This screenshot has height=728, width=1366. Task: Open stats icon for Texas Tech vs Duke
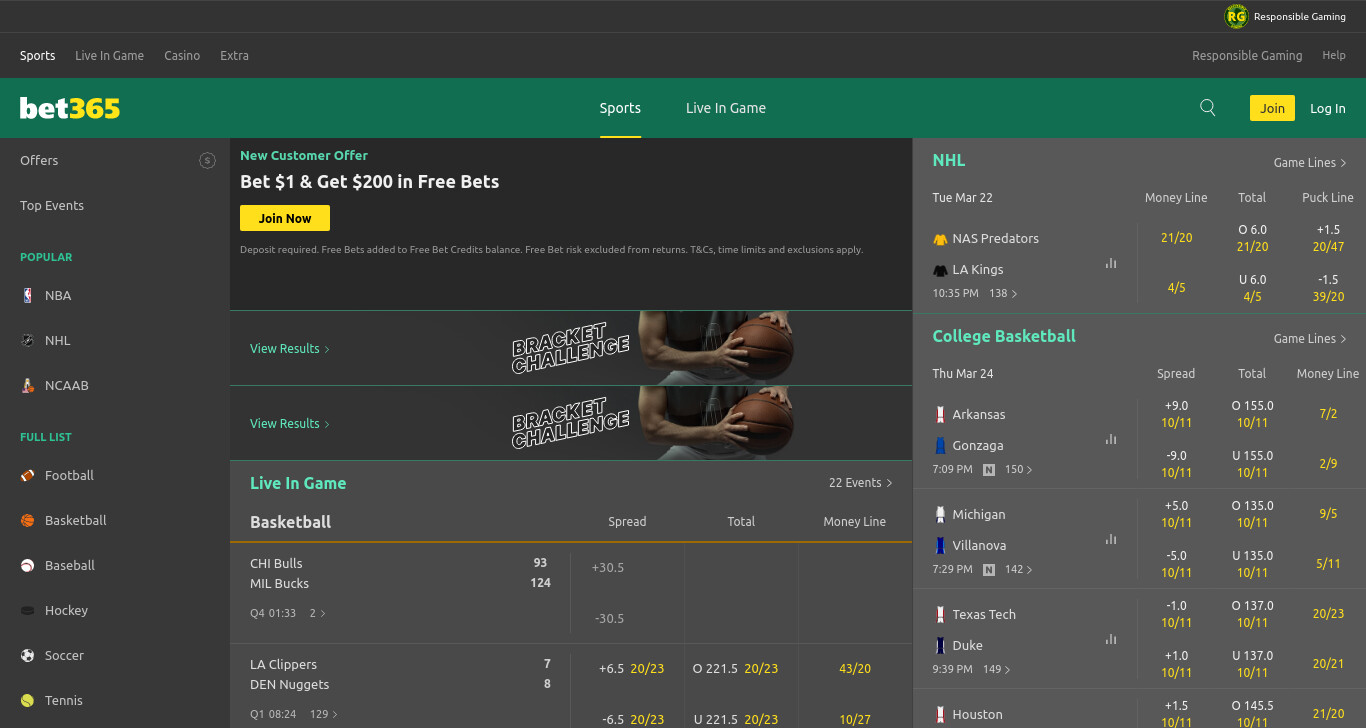pos(1111,639)
